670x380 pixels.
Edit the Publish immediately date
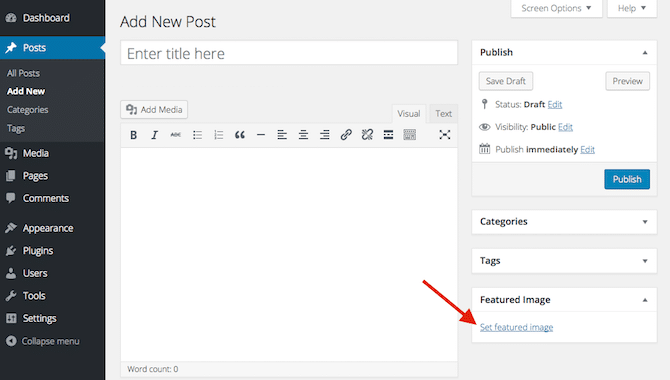click(587, 150)
